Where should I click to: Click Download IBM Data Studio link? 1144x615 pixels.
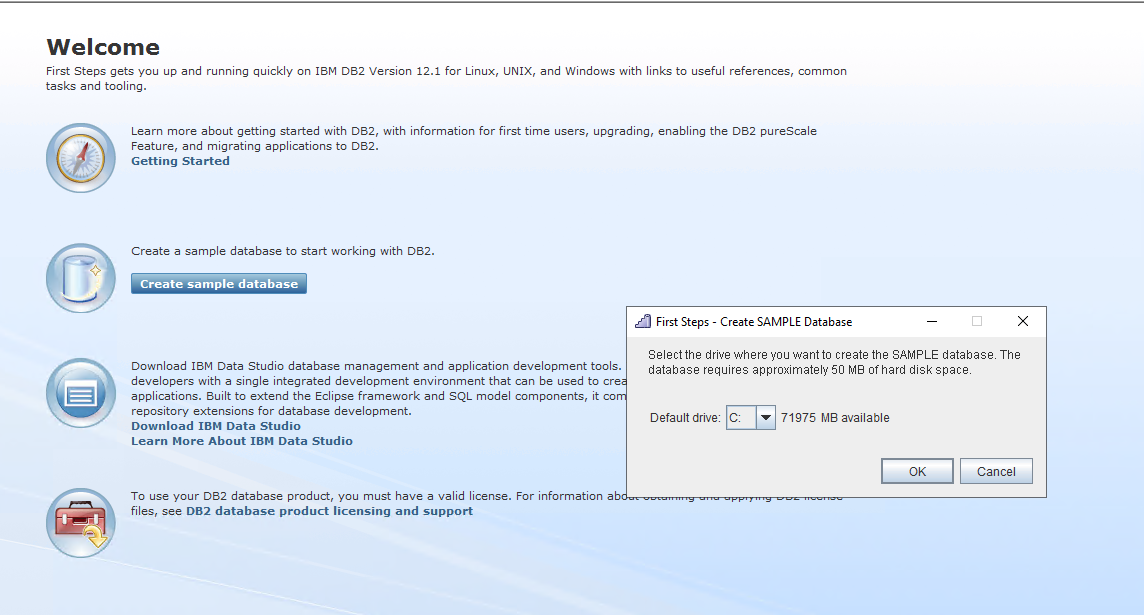click(215, 425)
